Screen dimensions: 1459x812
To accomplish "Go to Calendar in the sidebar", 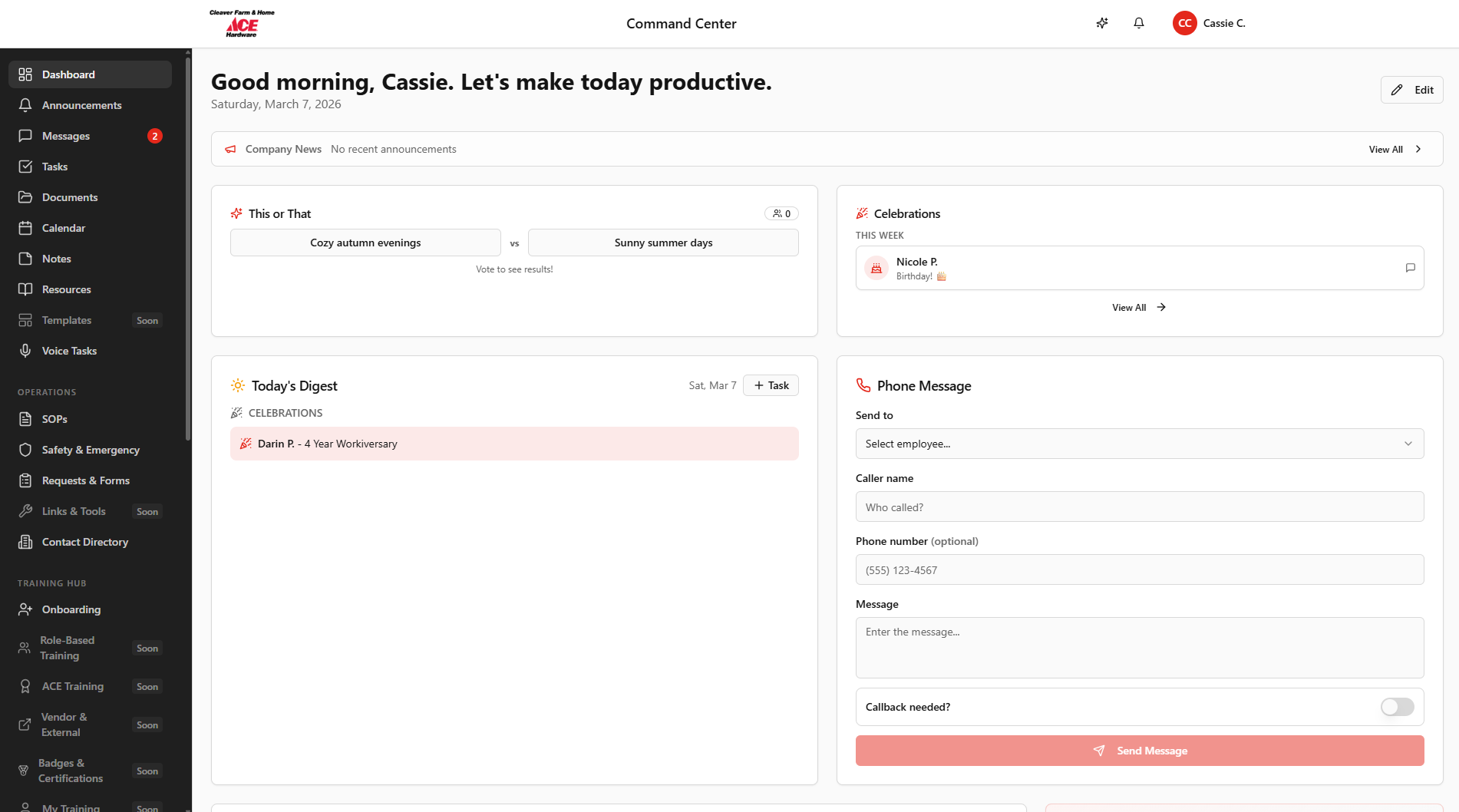I will [91, 228].
